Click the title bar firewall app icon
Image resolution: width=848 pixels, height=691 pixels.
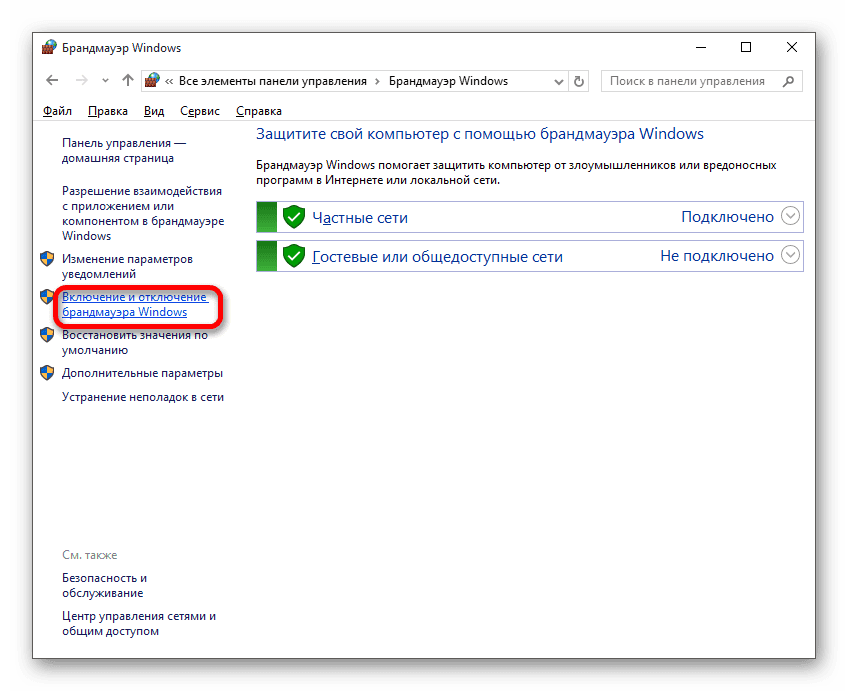pos(49,47)
